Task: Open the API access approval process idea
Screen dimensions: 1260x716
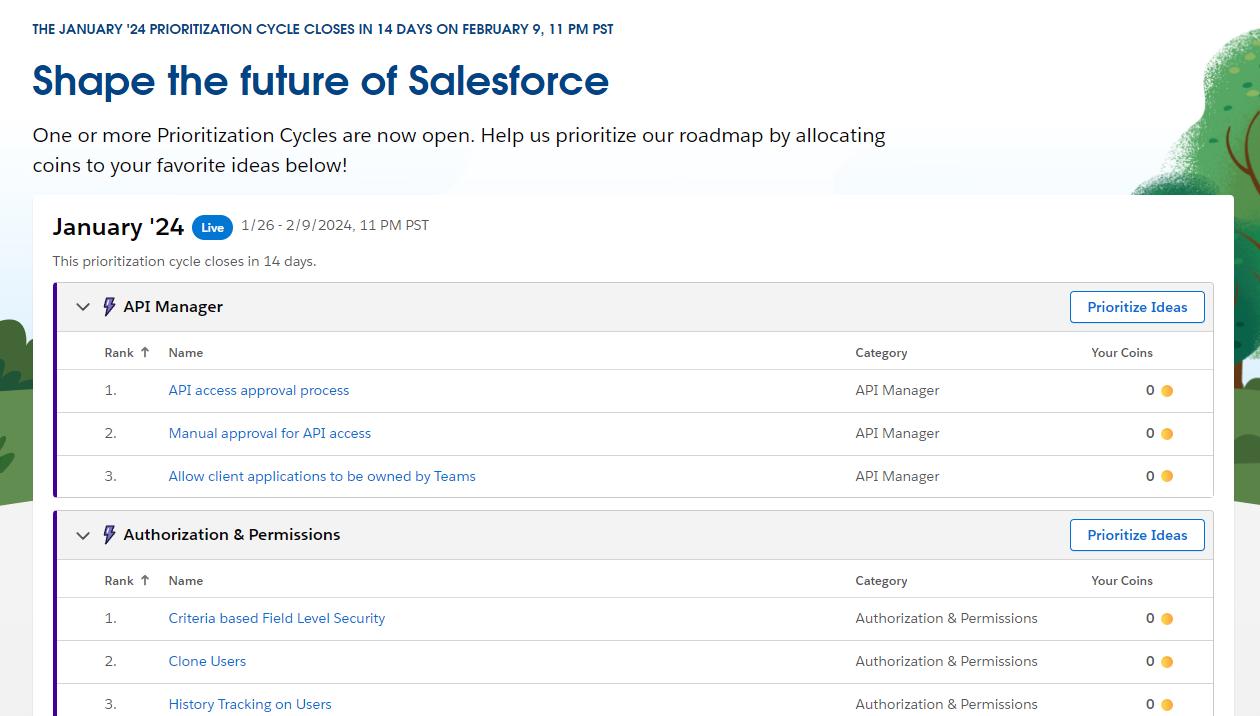Action: (x=259, y=390)
